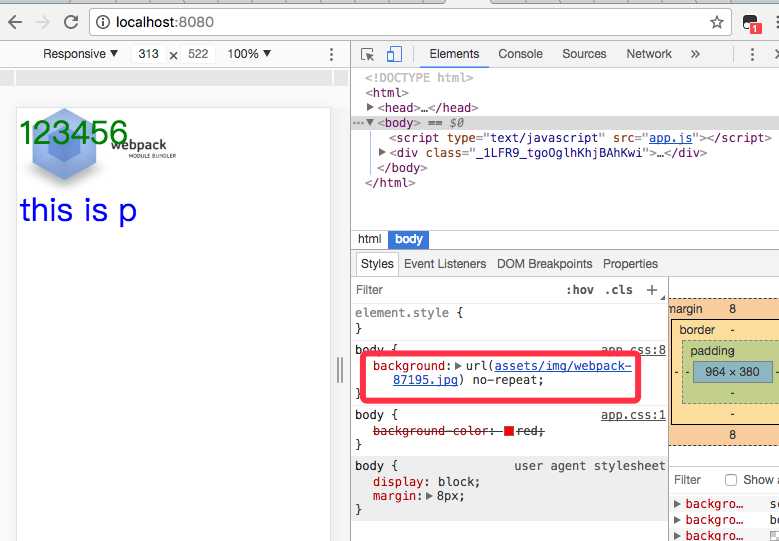Click the localhost:8080 address bar
Viewport: 779px width, 541px height.
pos(410,22)
